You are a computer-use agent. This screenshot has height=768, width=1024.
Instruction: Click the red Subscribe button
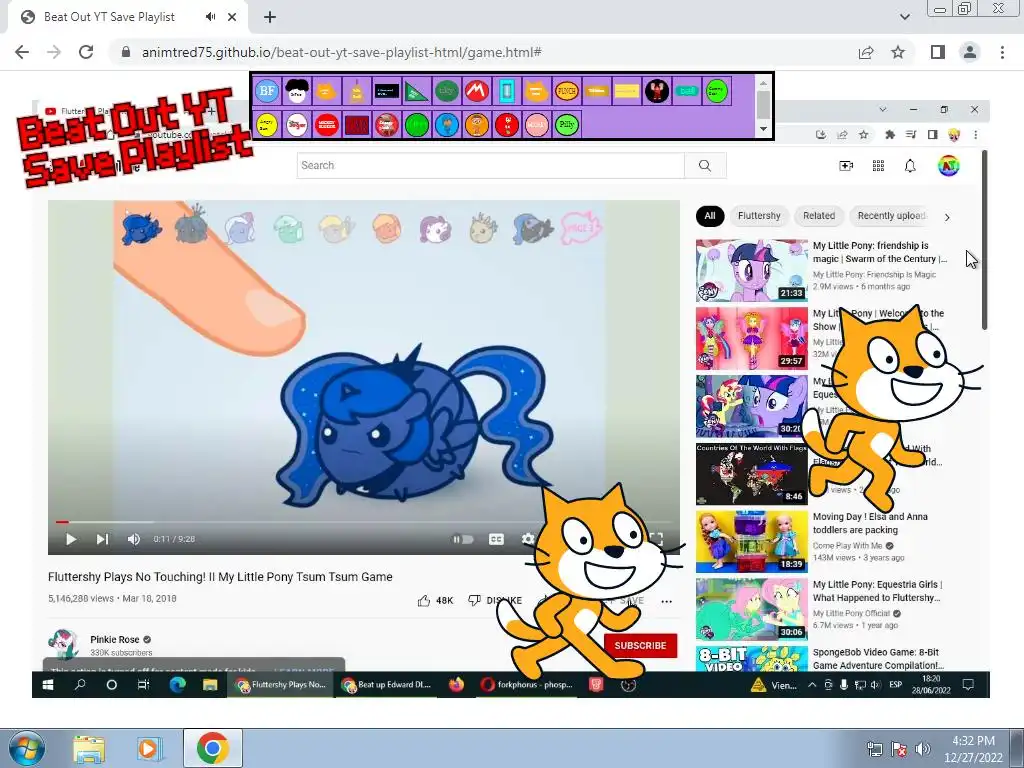(640, 645)
